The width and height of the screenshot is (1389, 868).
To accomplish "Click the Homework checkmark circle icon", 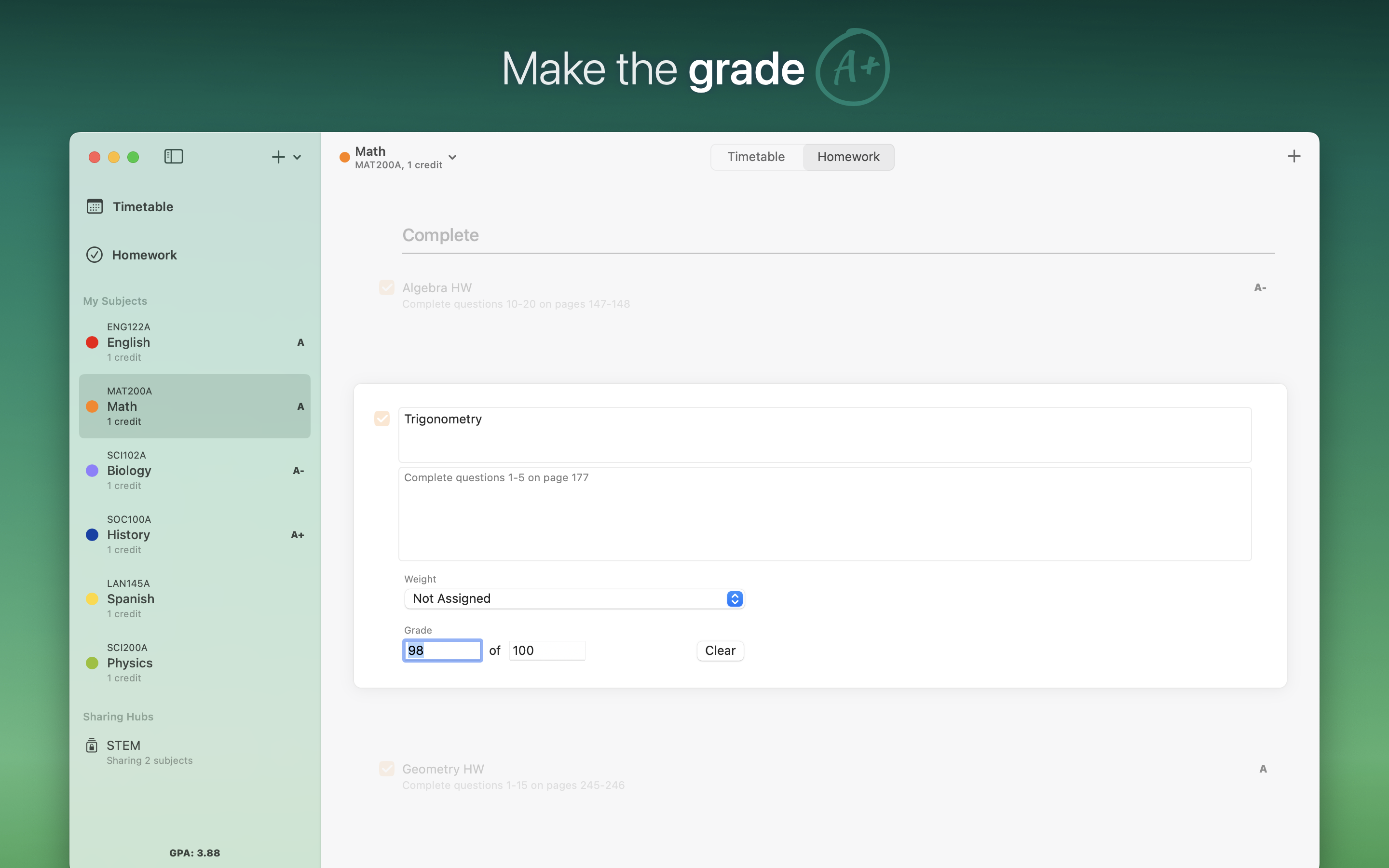I will 95,255.
